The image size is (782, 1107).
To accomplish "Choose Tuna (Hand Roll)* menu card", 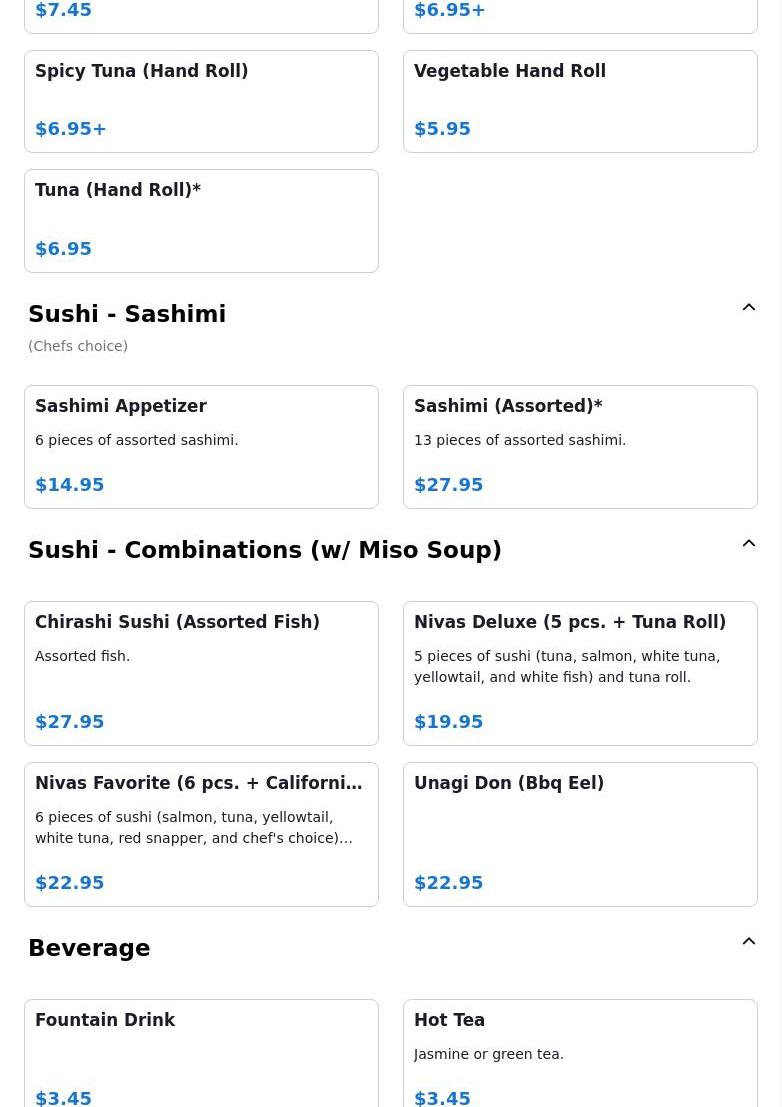I will coord(201,220).
